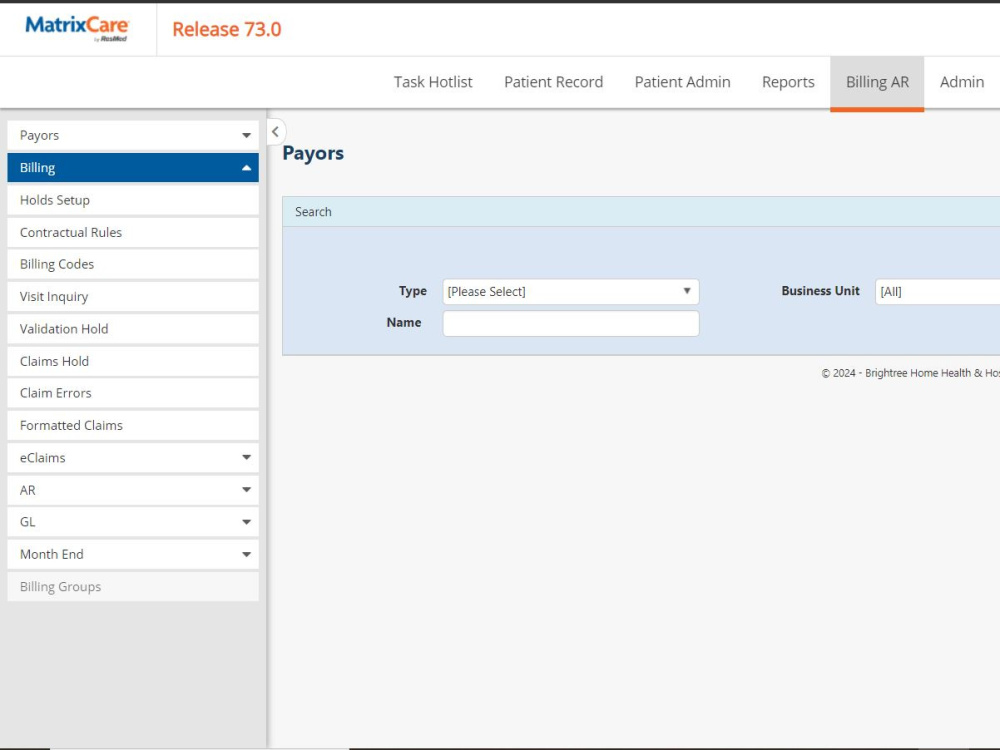Open Validation Hold
Viewport: 1000px width, 750px height.
pyautogui.click(x=133, y=328)
